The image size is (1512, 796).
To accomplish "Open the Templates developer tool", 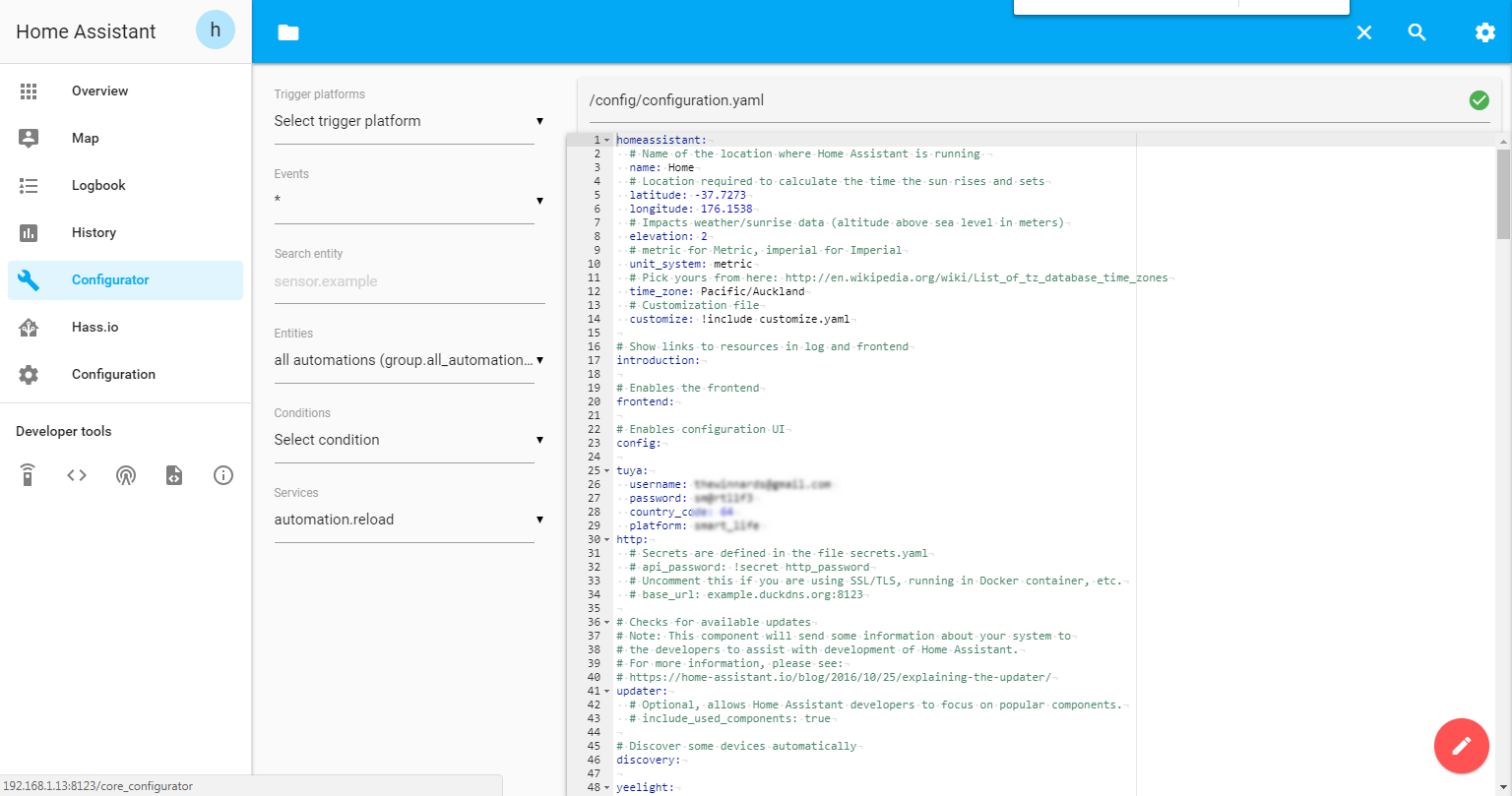I will click(173, 474).
